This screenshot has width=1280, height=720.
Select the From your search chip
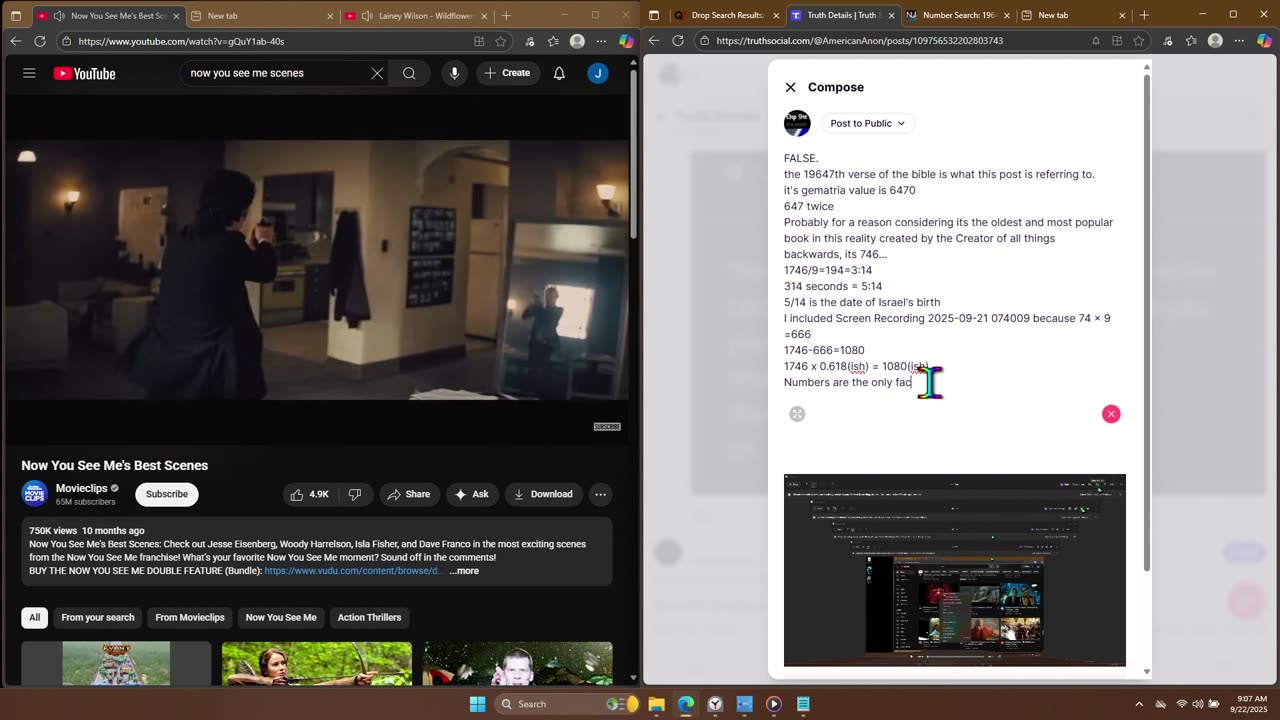(x=98, y=617)
